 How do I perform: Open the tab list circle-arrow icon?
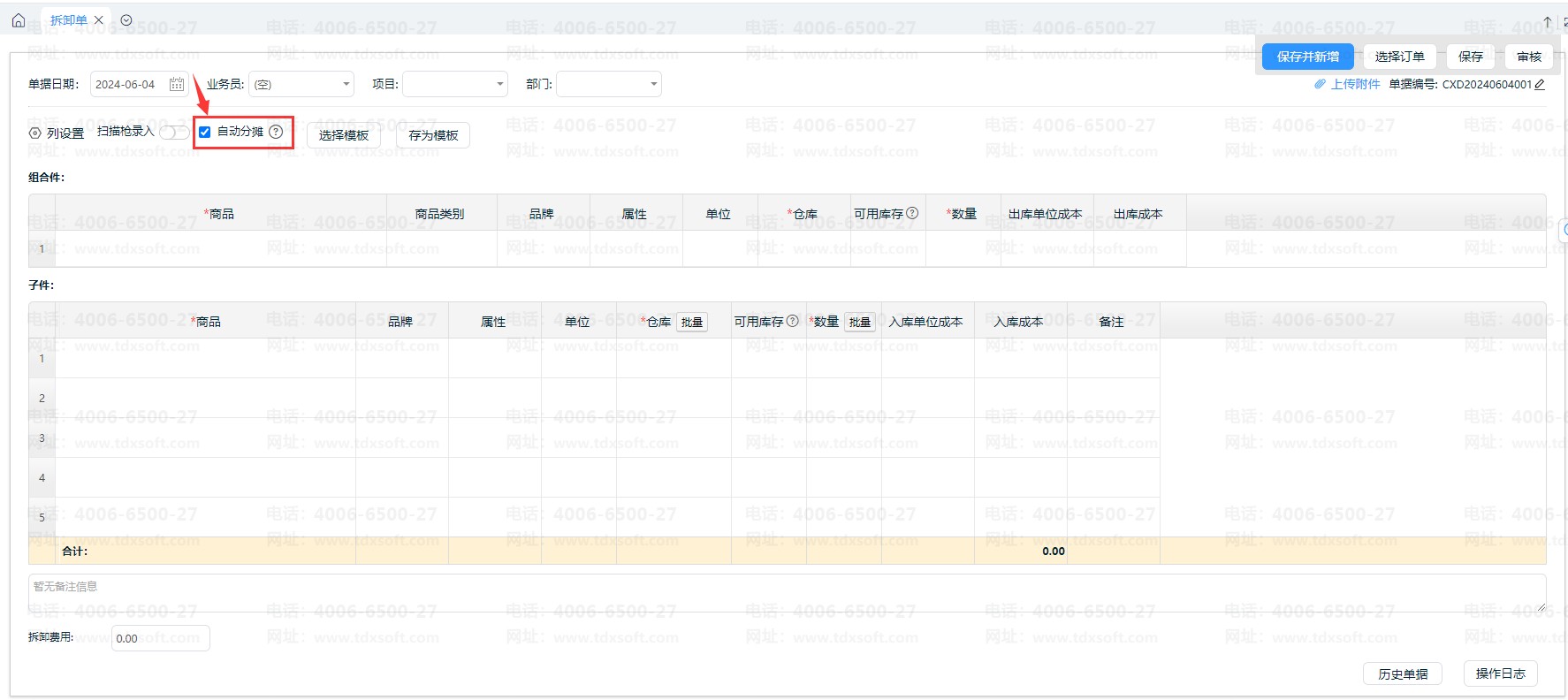coord(126,20)
